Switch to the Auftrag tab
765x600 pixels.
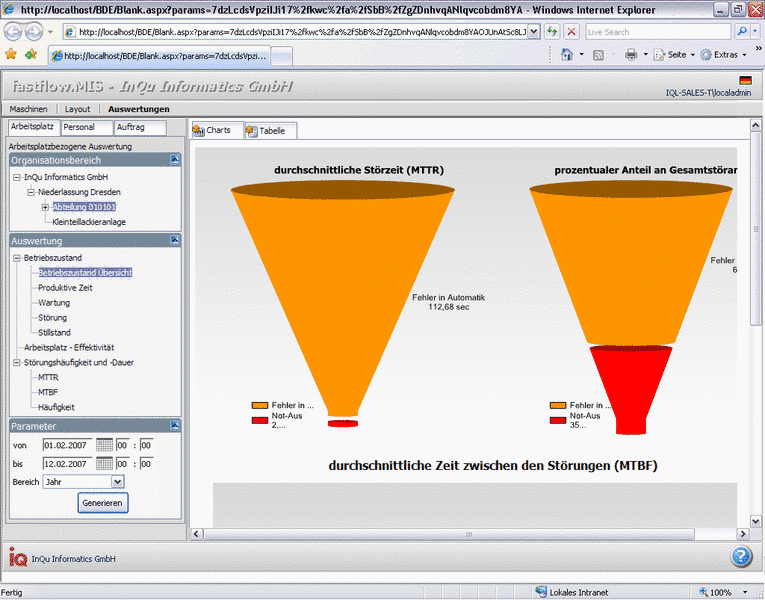pyautogui.click(x=140, y=127)
